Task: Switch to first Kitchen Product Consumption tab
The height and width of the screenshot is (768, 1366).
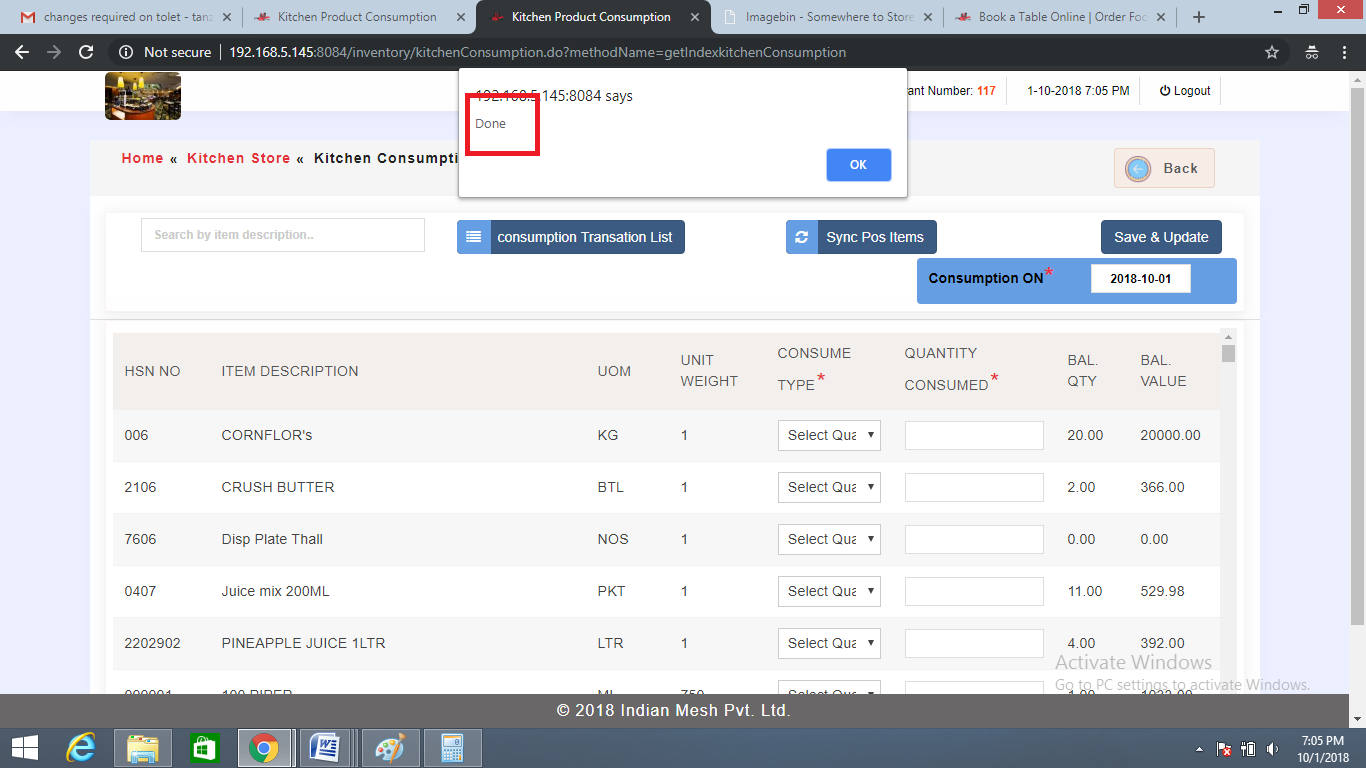Action: click(x=357, y=17)
